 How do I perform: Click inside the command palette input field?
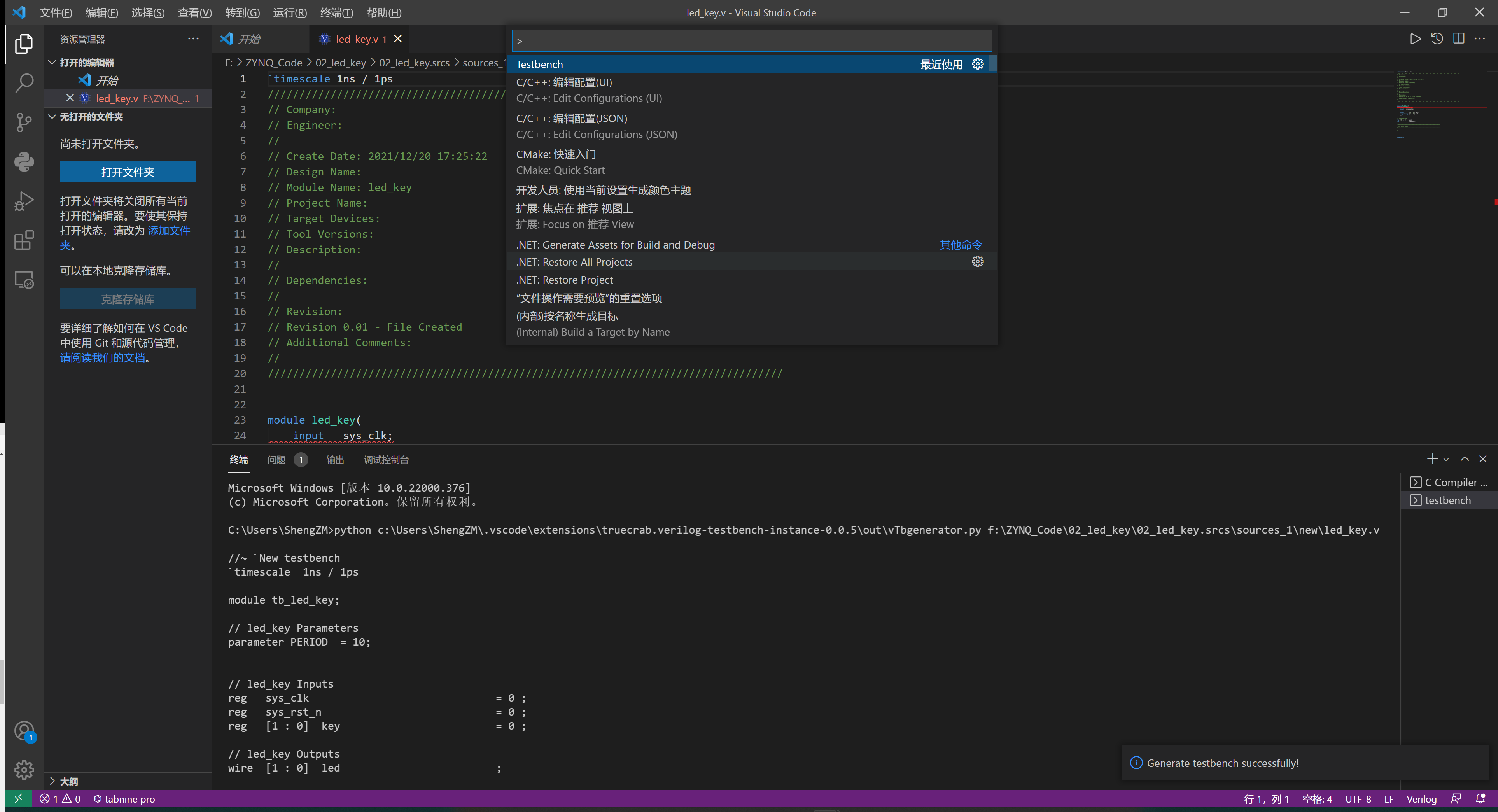750,40
